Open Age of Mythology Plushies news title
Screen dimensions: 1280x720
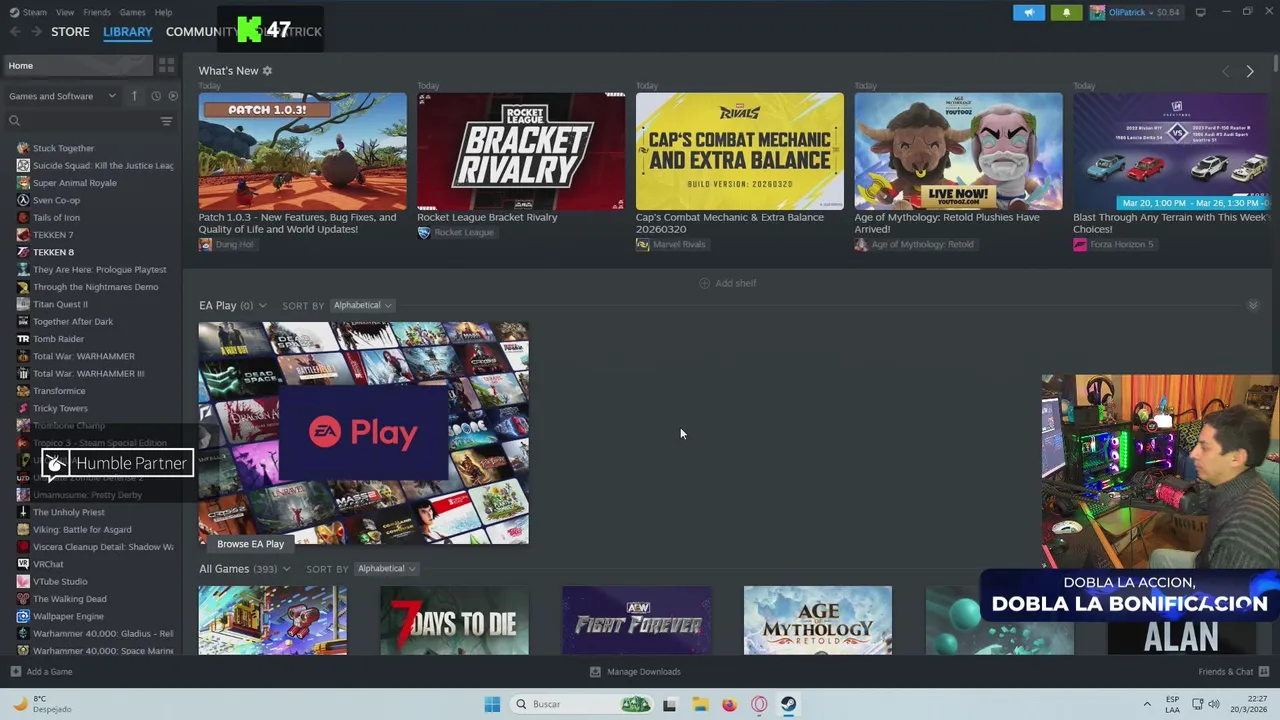click(946, 223)
